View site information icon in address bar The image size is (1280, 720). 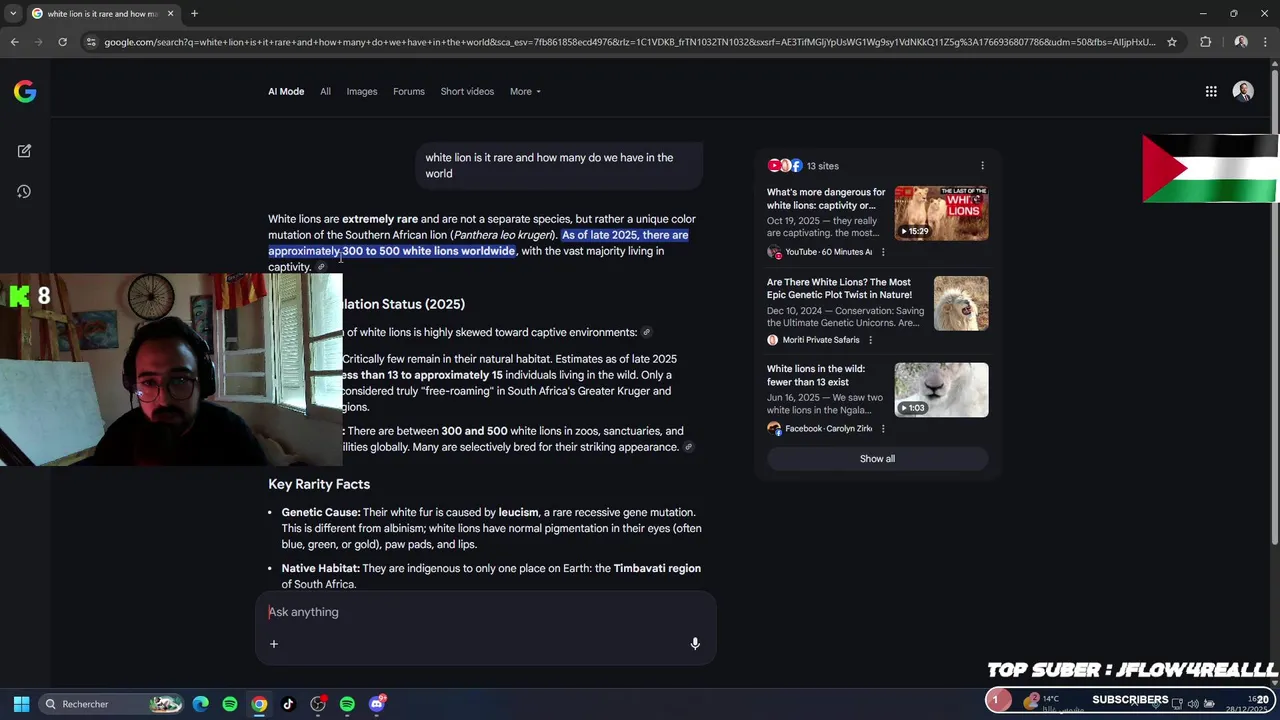click(91, 42)
